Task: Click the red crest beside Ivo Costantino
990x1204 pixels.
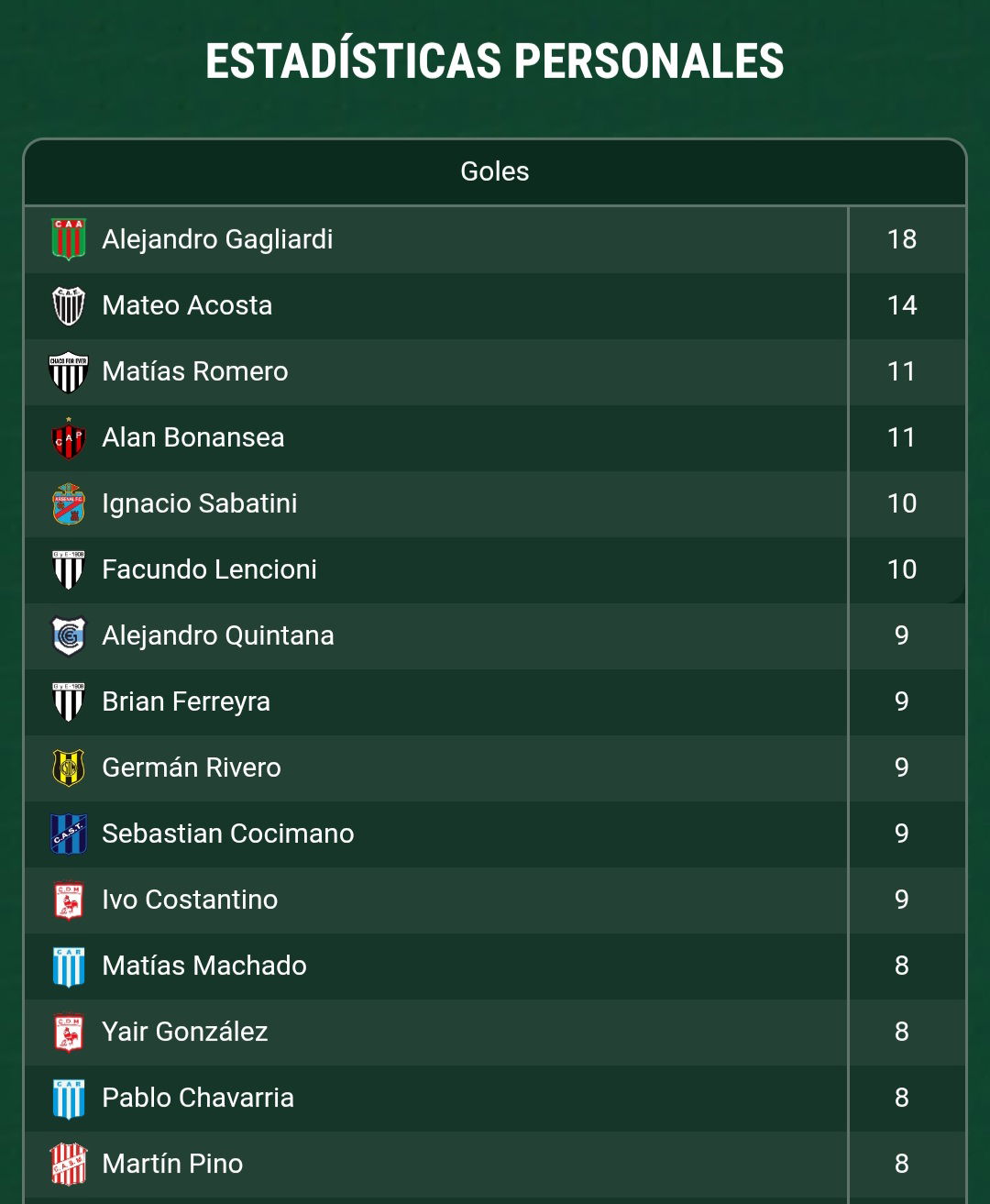Action: pos(69,900)
